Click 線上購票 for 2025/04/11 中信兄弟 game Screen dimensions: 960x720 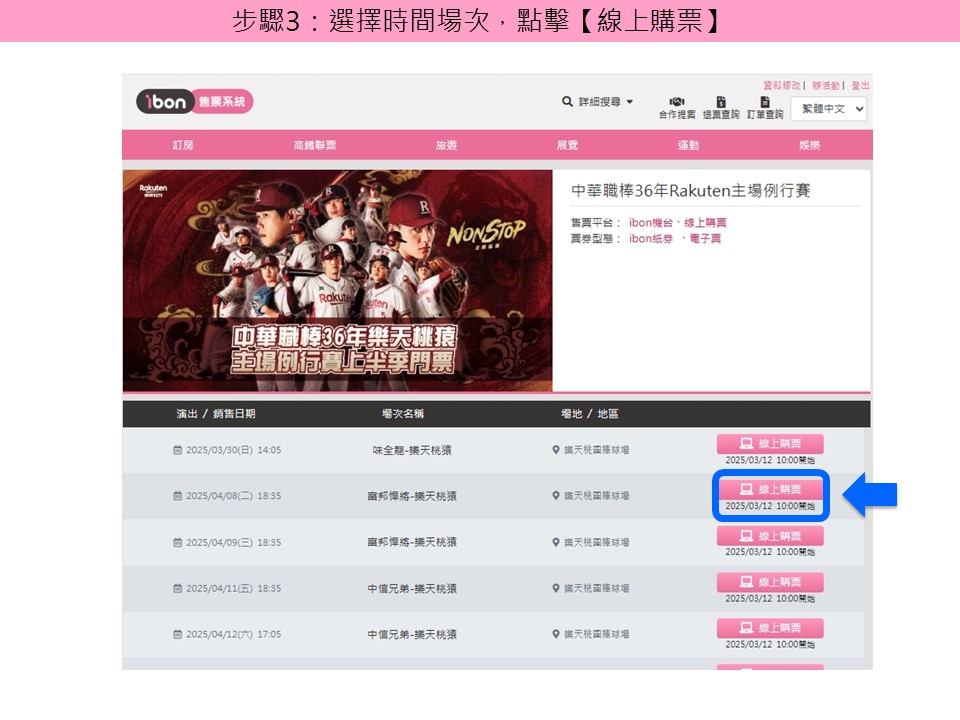[x=770, y=582]
